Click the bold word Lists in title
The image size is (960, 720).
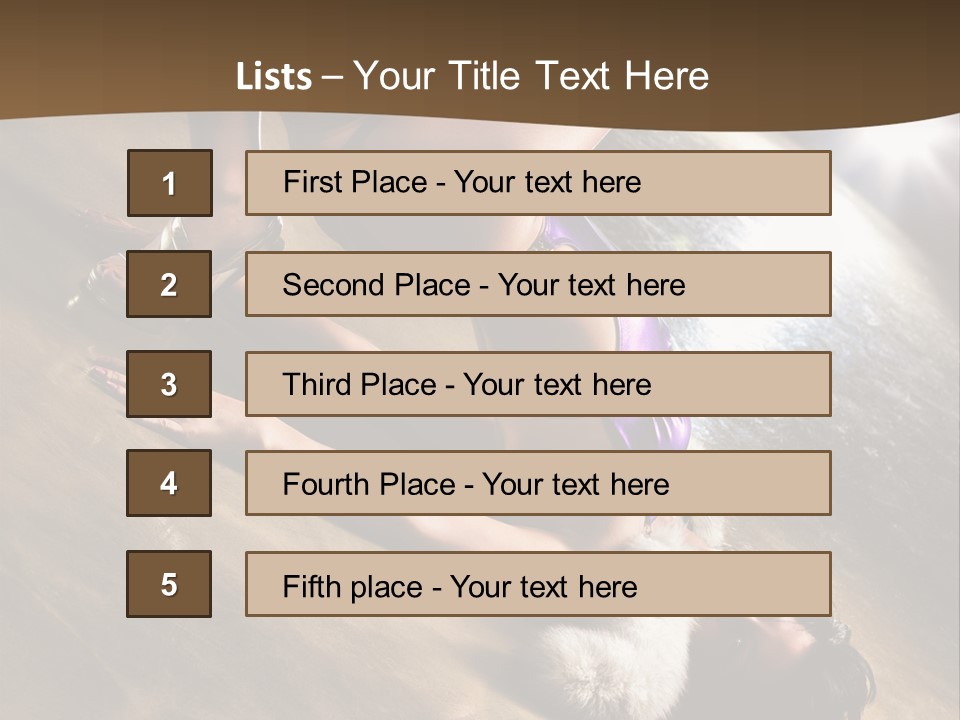point(273,77)
